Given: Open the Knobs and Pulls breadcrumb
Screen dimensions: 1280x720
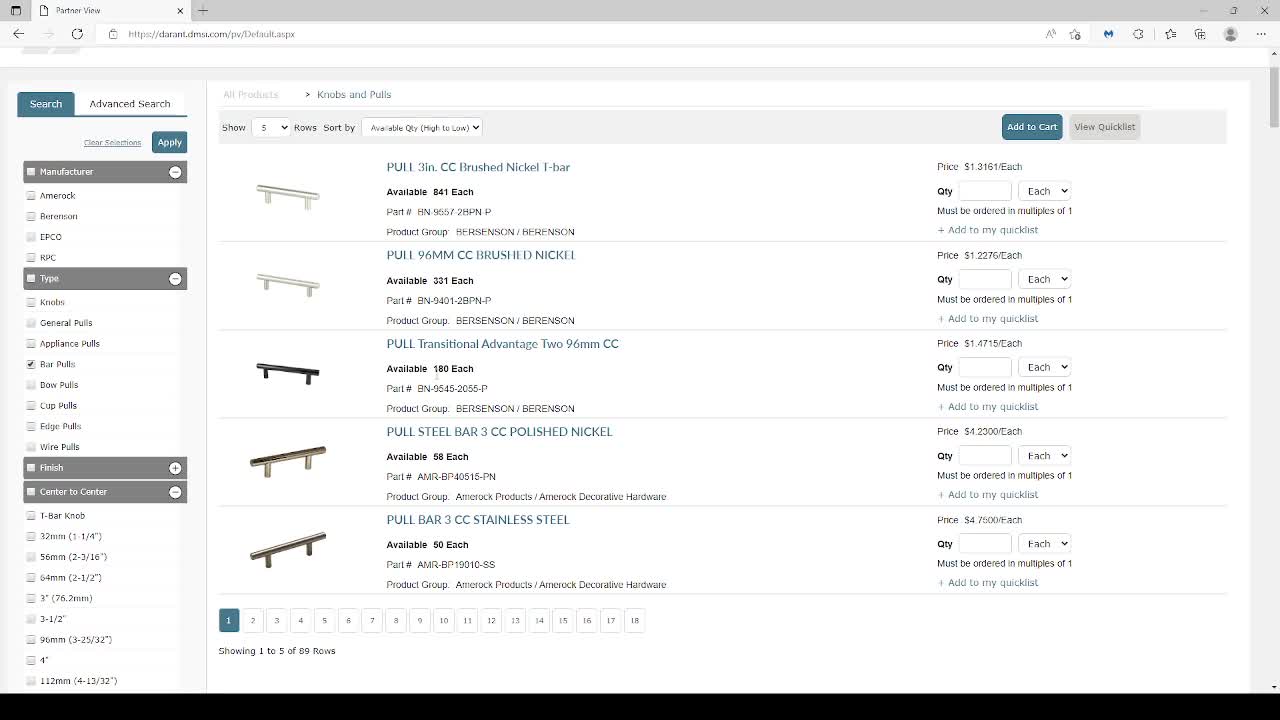Looking at the screenshot, I should [x=354, y=95].
